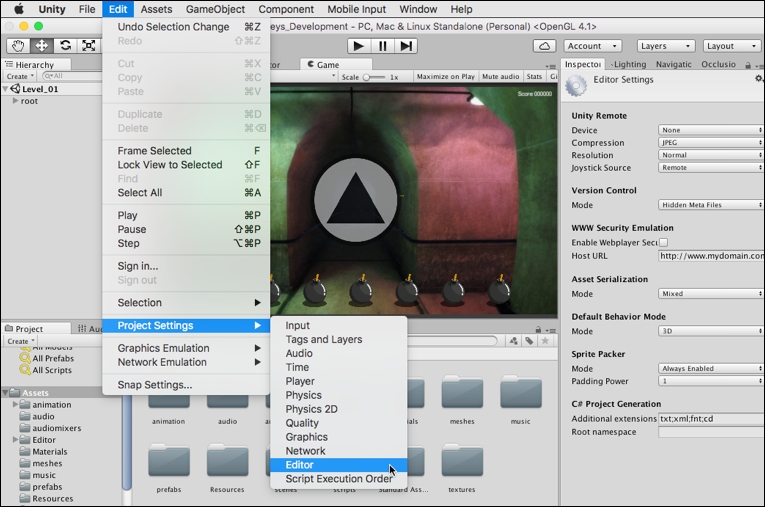Open Graphics Emulation submenu
This screenshot has height=507, width=765.
tap(186, 348)
